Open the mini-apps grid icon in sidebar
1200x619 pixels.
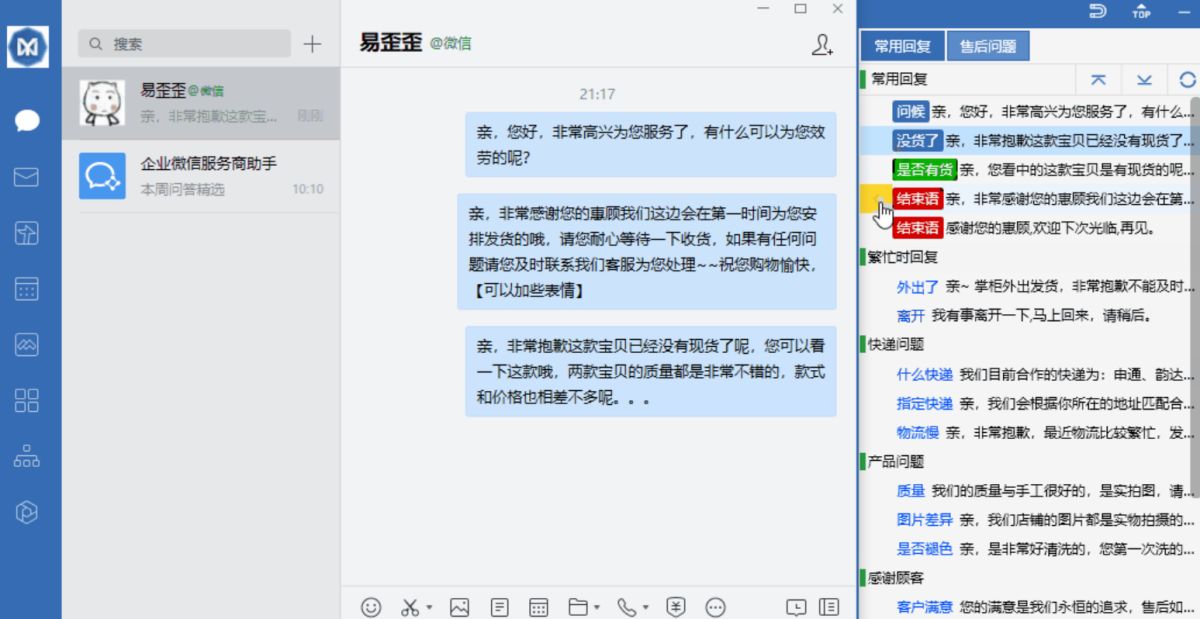click(26, 400)
